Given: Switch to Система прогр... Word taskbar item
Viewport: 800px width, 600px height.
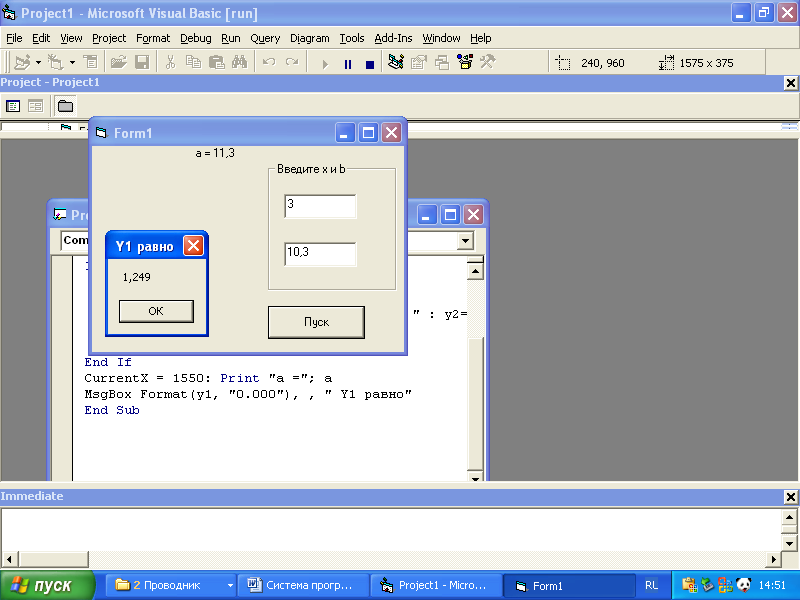Looking at the screenshot, I should point(304,585).
